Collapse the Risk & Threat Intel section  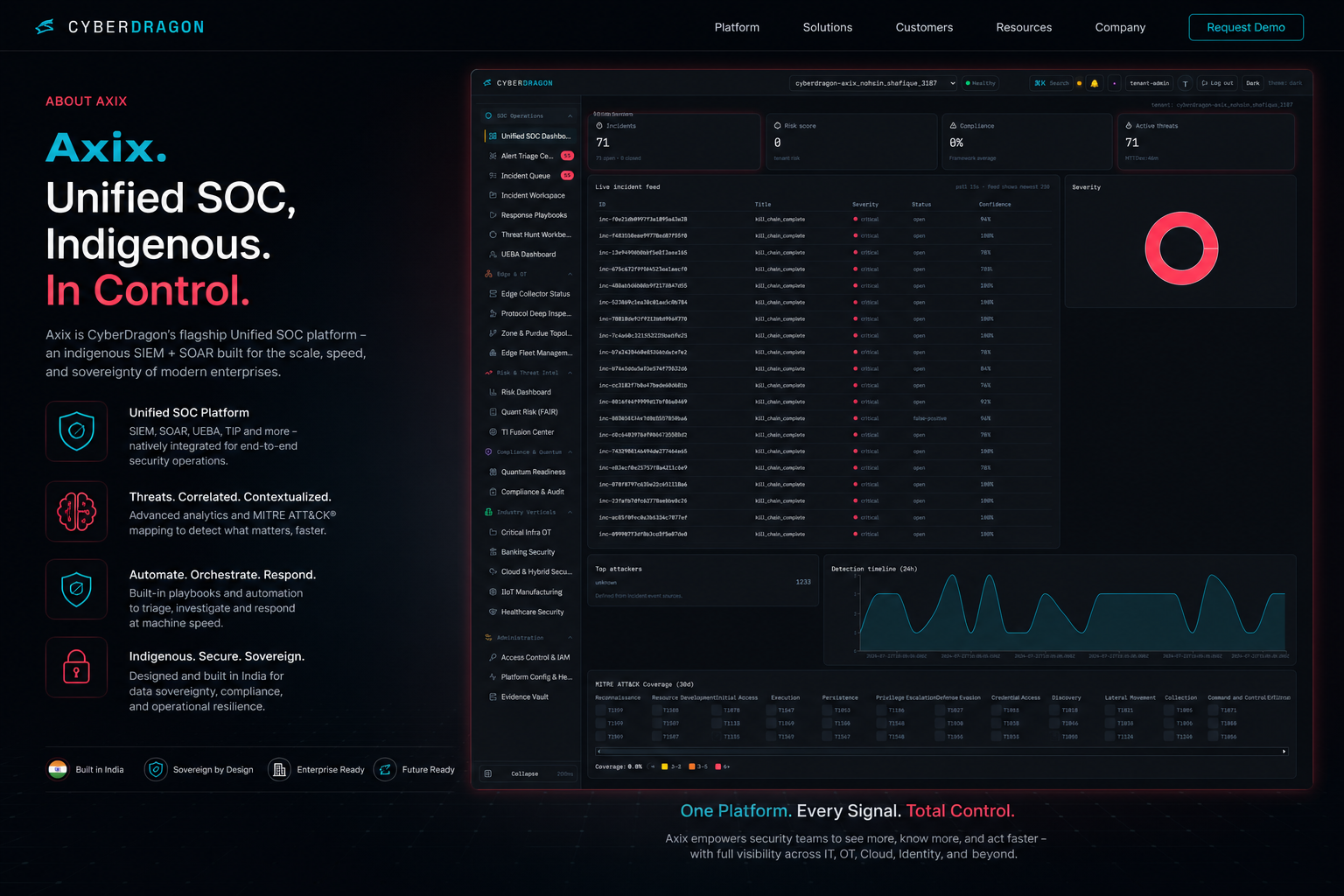(x=570, y=373)
